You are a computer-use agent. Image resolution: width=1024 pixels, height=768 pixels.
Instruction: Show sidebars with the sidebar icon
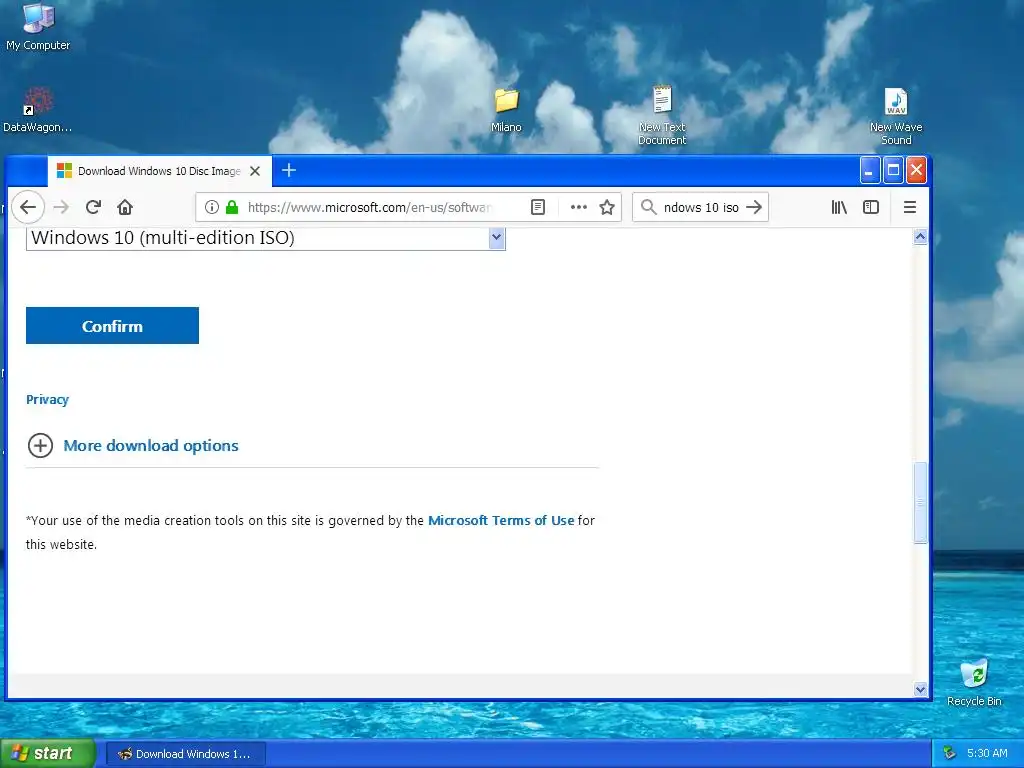coord(871,207)
